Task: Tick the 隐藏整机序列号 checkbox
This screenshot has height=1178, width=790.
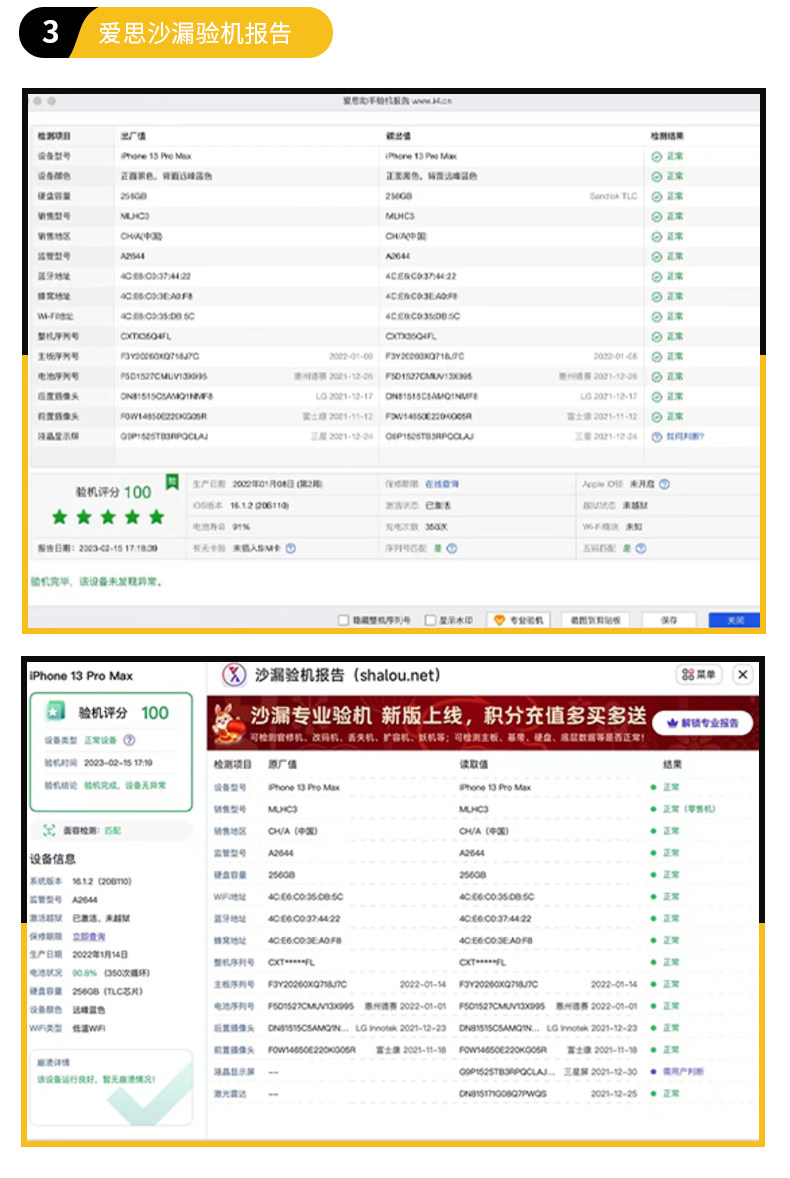Action: tap(344, 620)
